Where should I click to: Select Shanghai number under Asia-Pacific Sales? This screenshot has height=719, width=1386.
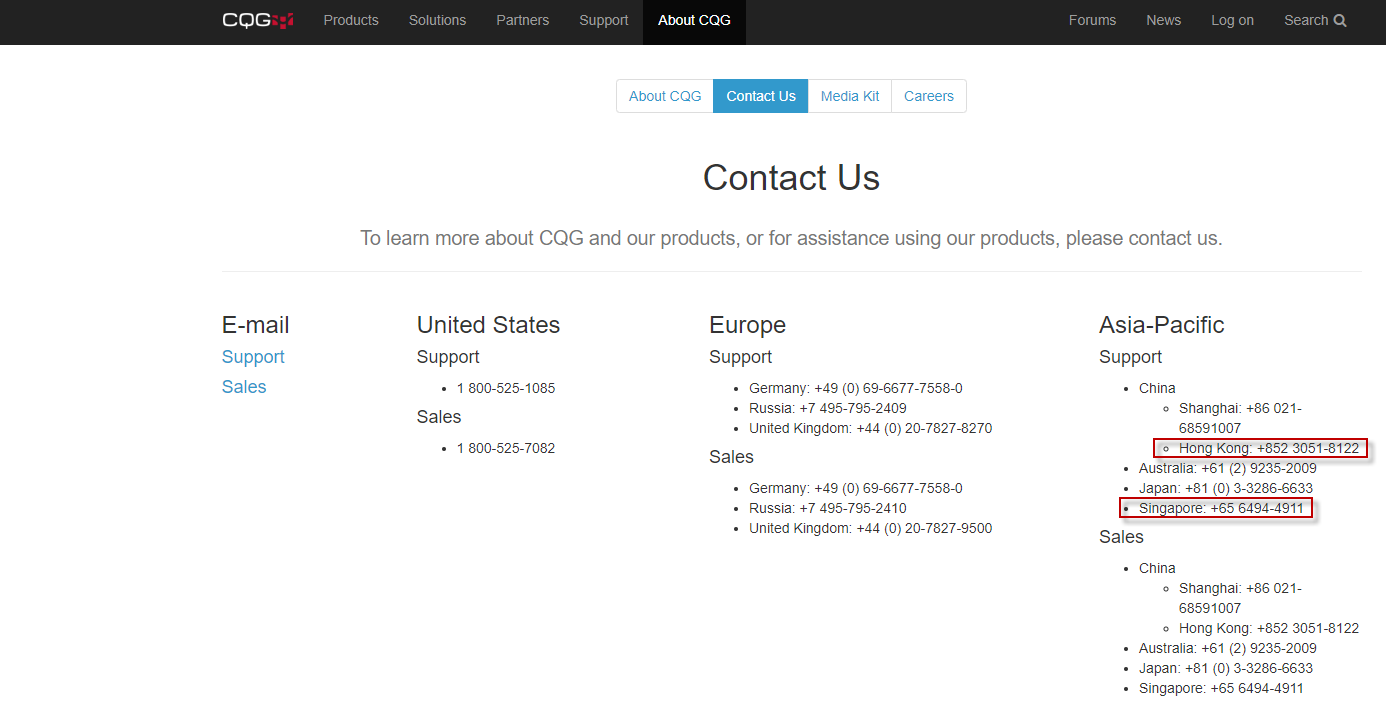point(1240,598)
